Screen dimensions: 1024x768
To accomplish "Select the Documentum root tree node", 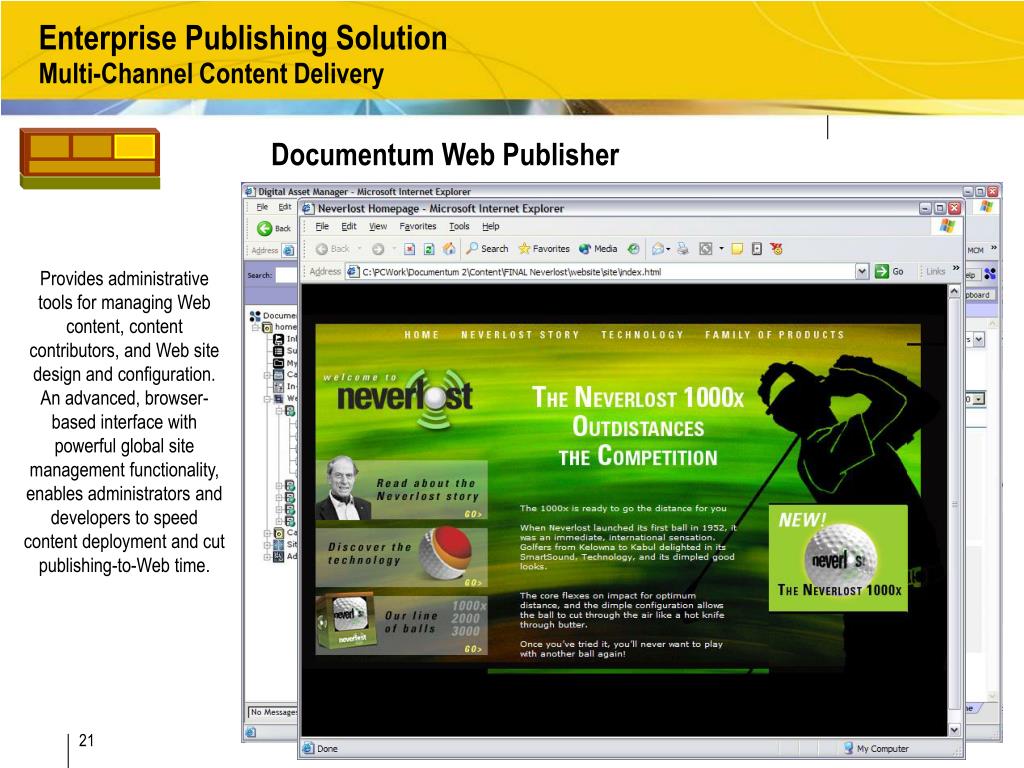I will click(x=273, y=315).
